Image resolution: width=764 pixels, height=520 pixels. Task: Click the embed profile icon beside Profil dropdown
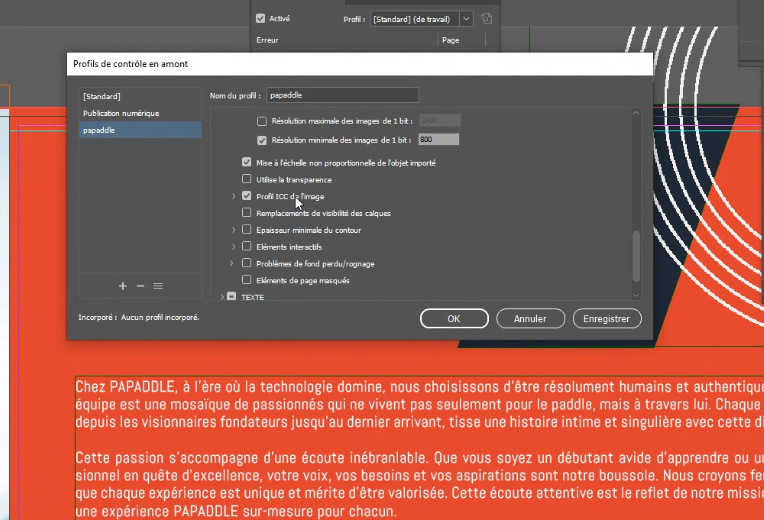(487, 18)
